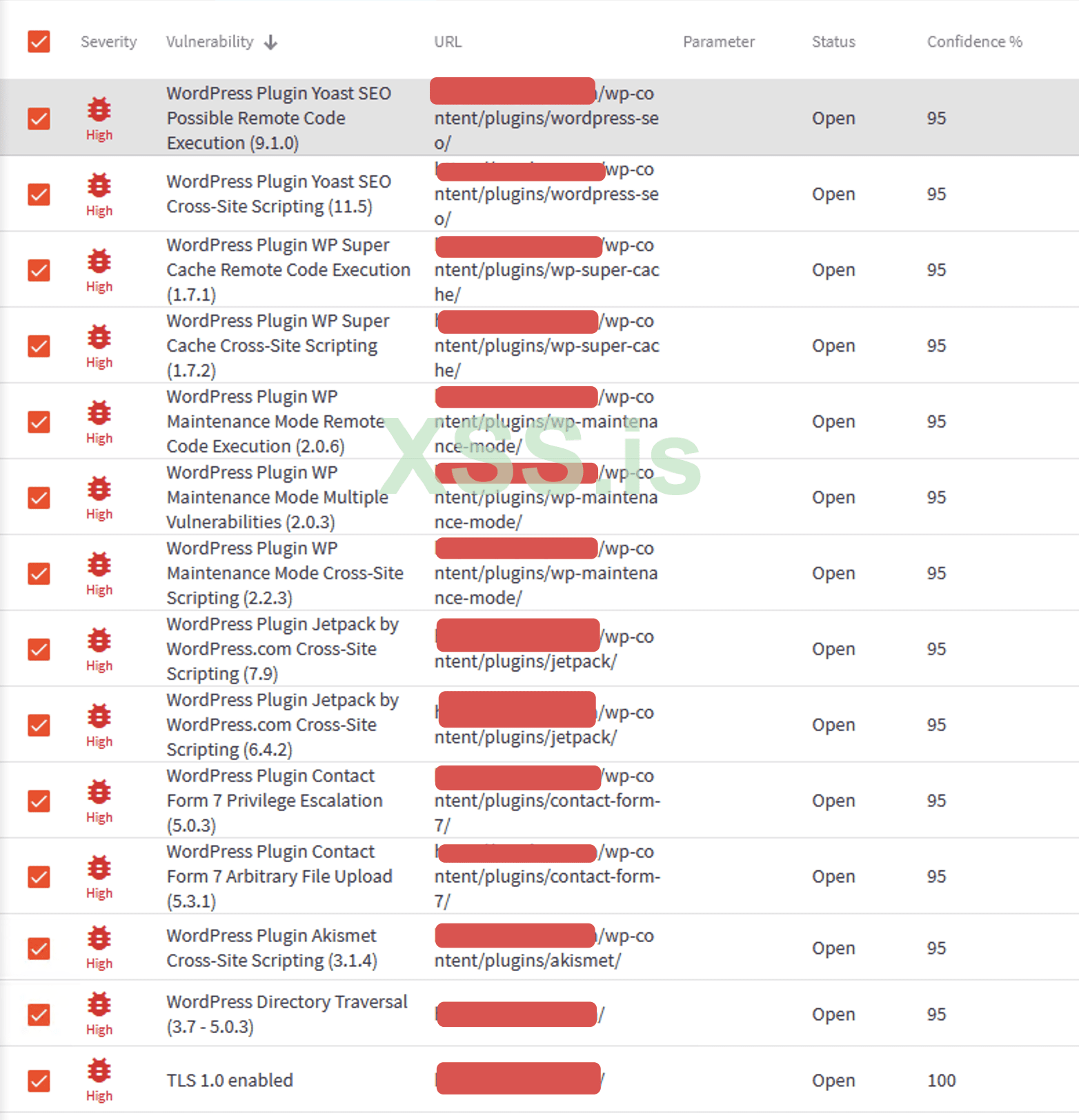The image size is (1079, 1120).
Task: Sort by the Vulnerability column header
Action: tap(210, 41)
